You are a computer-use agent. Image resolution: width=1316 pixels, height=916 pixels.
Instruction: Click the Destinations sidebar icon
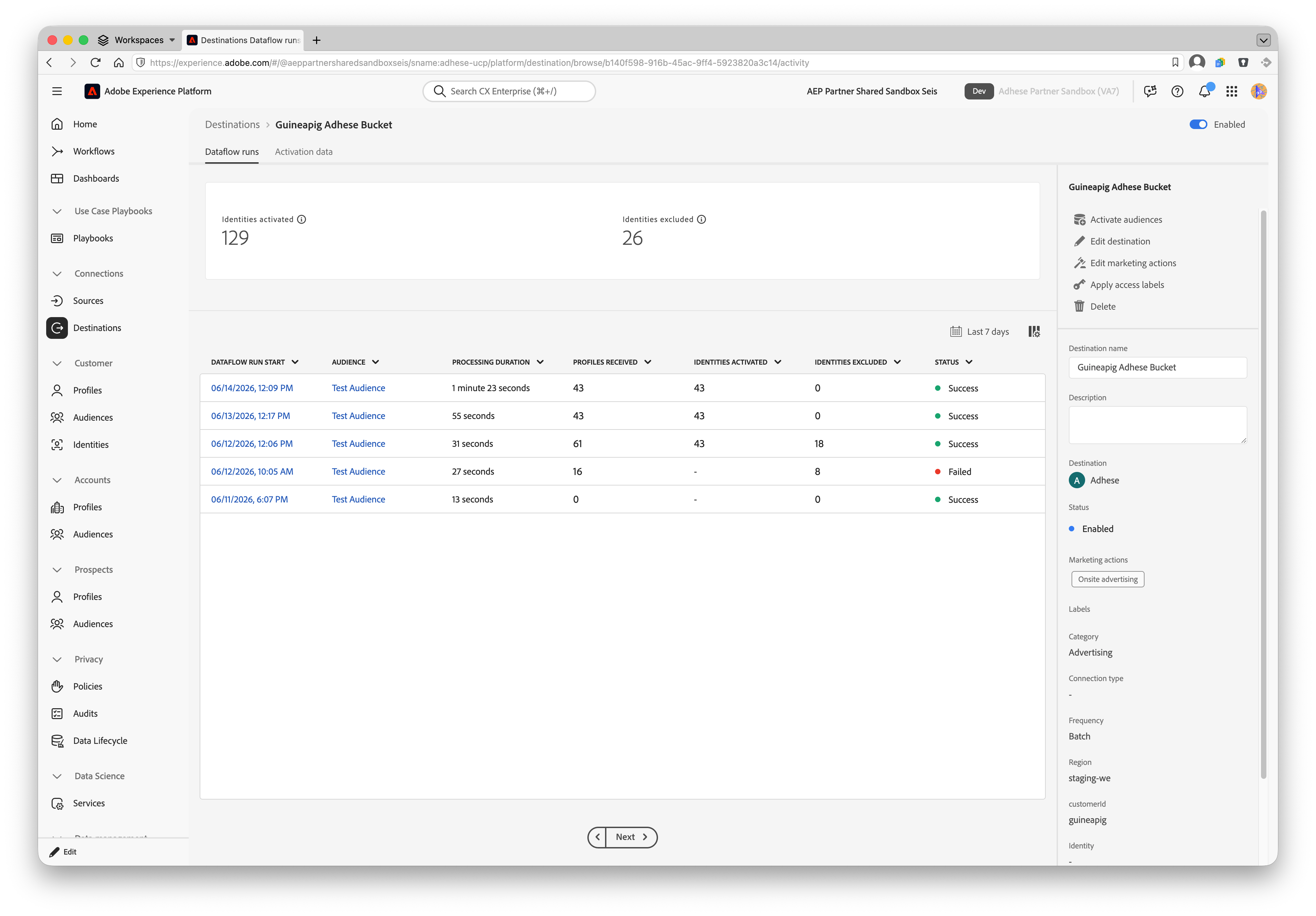(x=57, y=328)
